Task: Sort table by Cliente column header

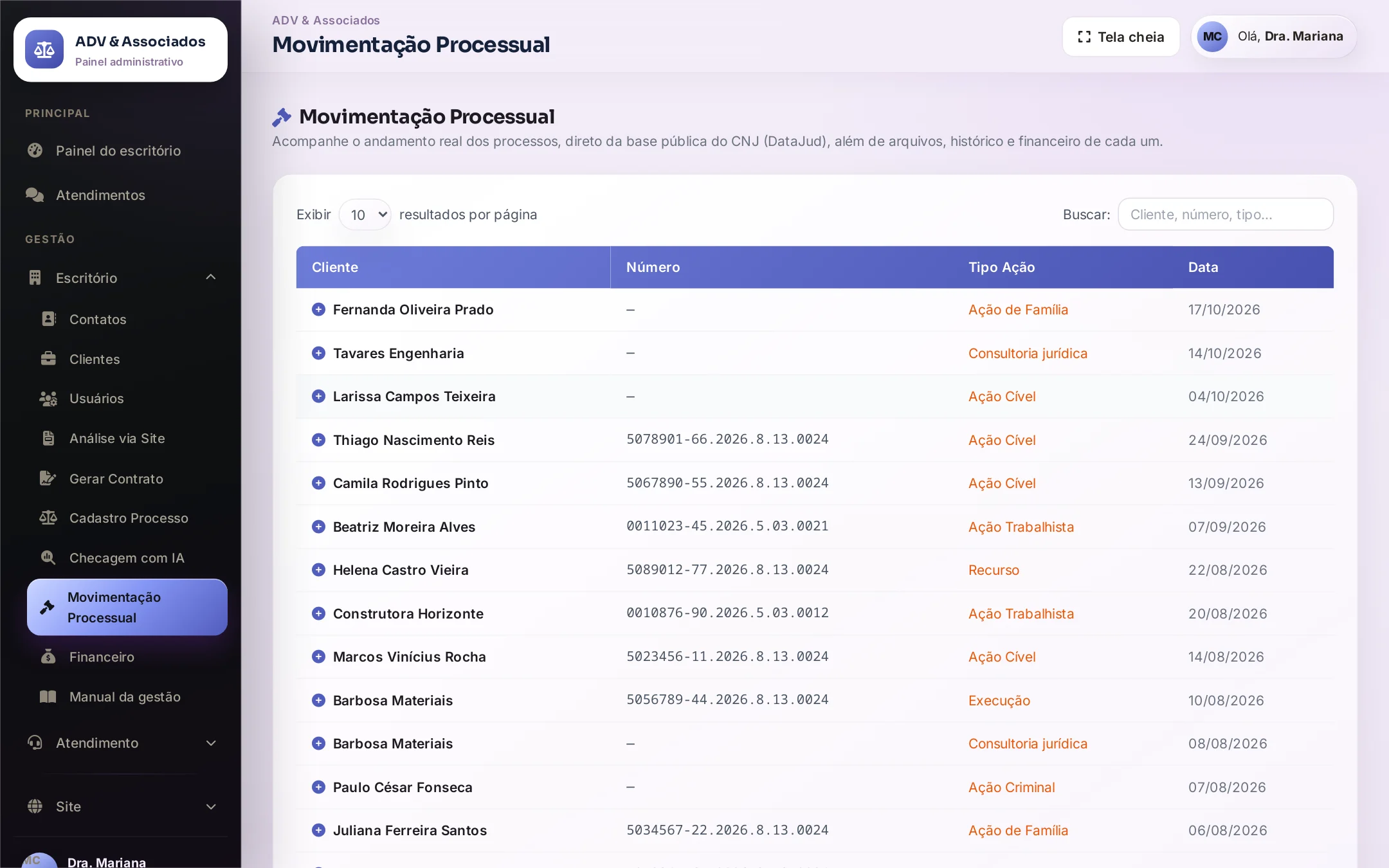Action: pos(453,267)
